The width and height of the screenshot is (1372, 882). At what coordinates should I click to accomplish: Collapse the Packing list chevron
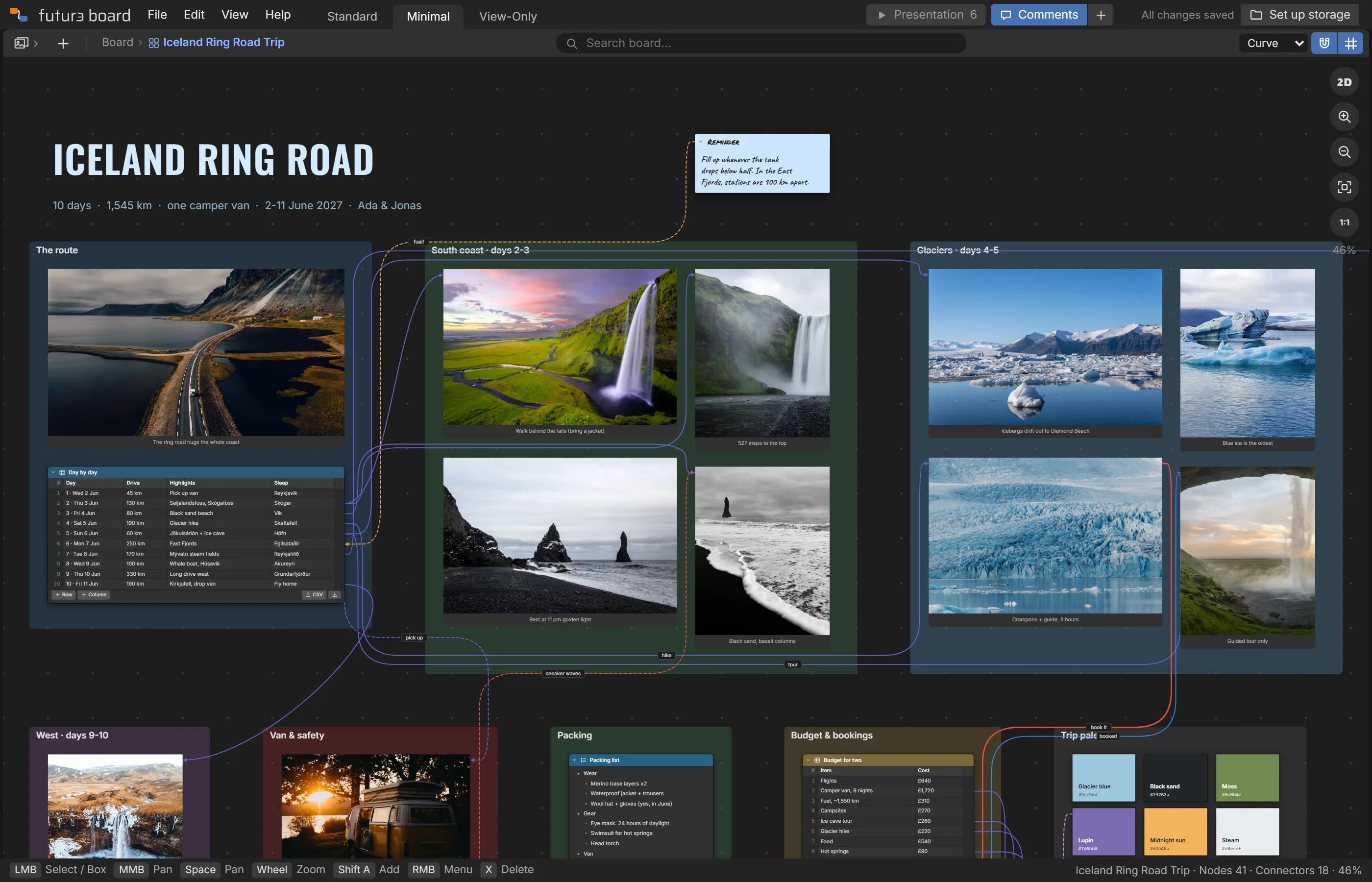tap(574, 760)
